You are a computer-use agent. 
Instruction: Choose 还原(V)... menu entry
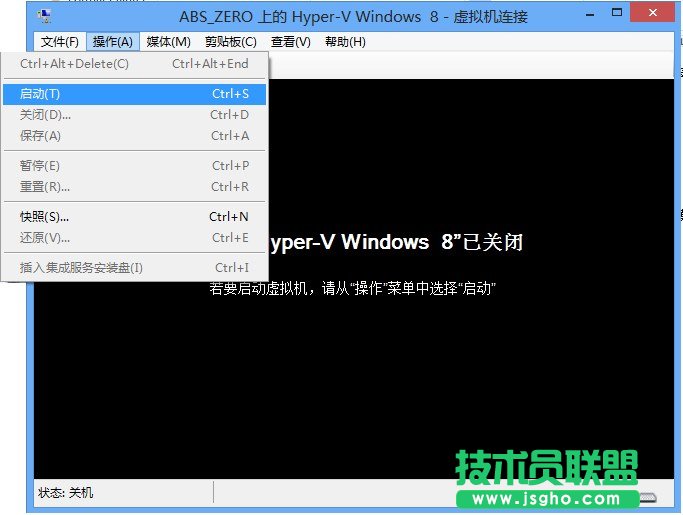pos(134,238)
